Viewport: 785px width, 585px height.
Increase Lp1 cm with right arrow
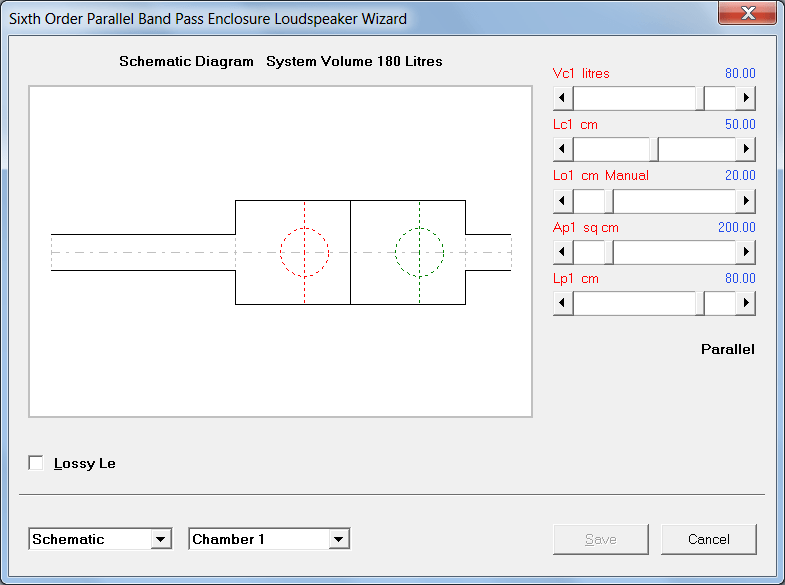tap(745, 303)
